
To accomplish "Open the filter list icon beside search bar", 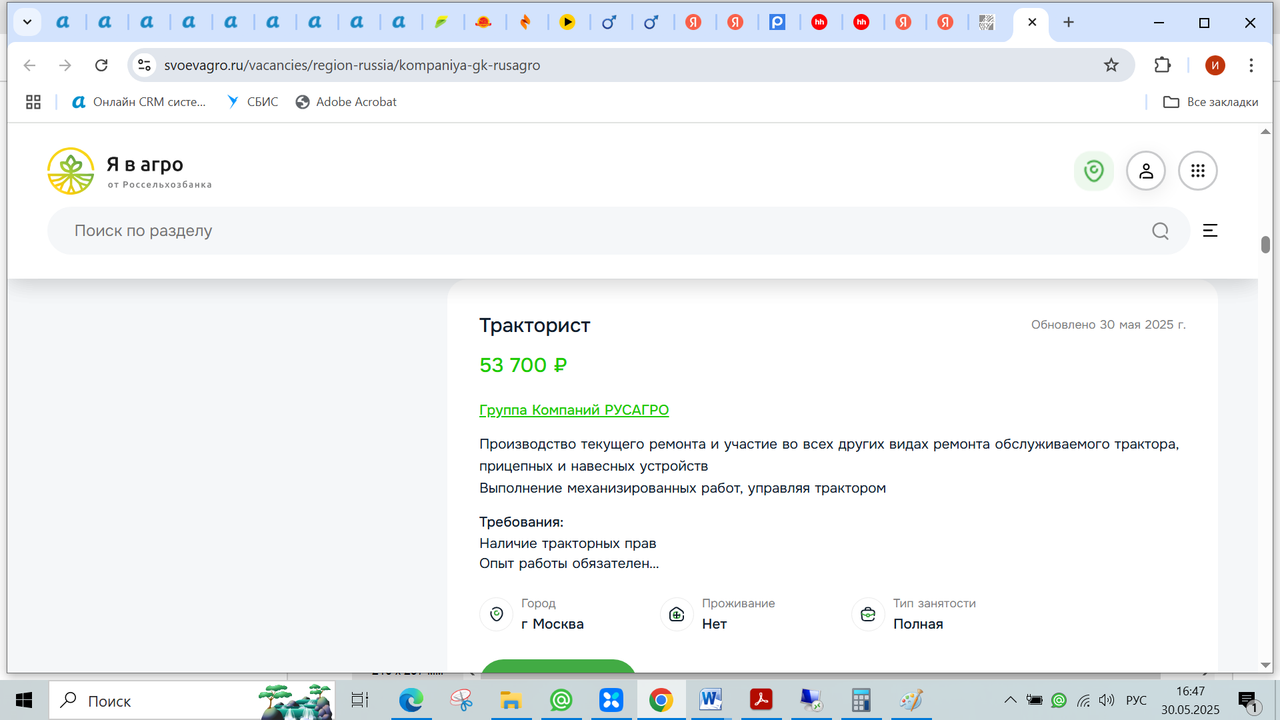I will click(x=1210, y=231).
